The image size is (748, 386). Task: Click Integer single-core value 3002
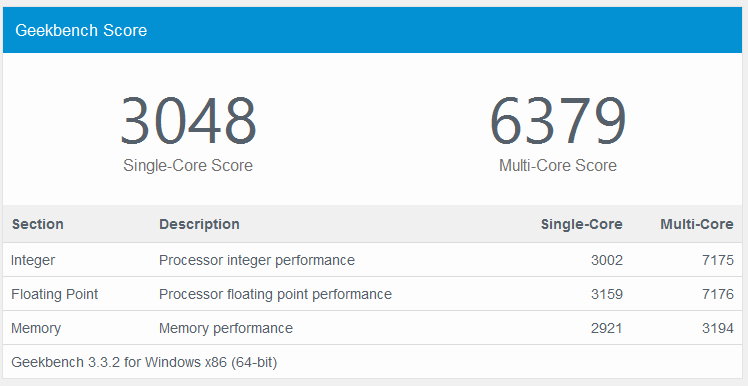(x=607, y=260)
